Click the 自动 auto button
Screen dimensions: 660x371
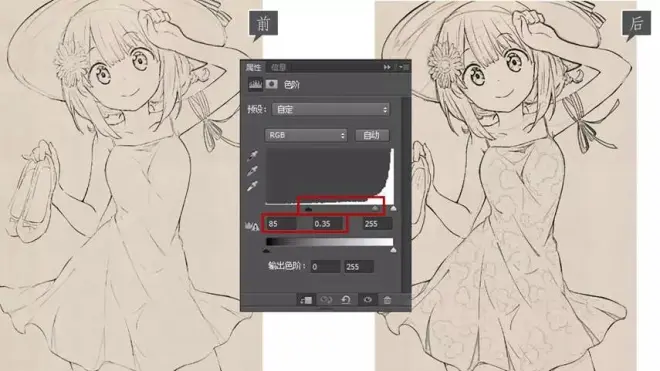coord(372,135)
